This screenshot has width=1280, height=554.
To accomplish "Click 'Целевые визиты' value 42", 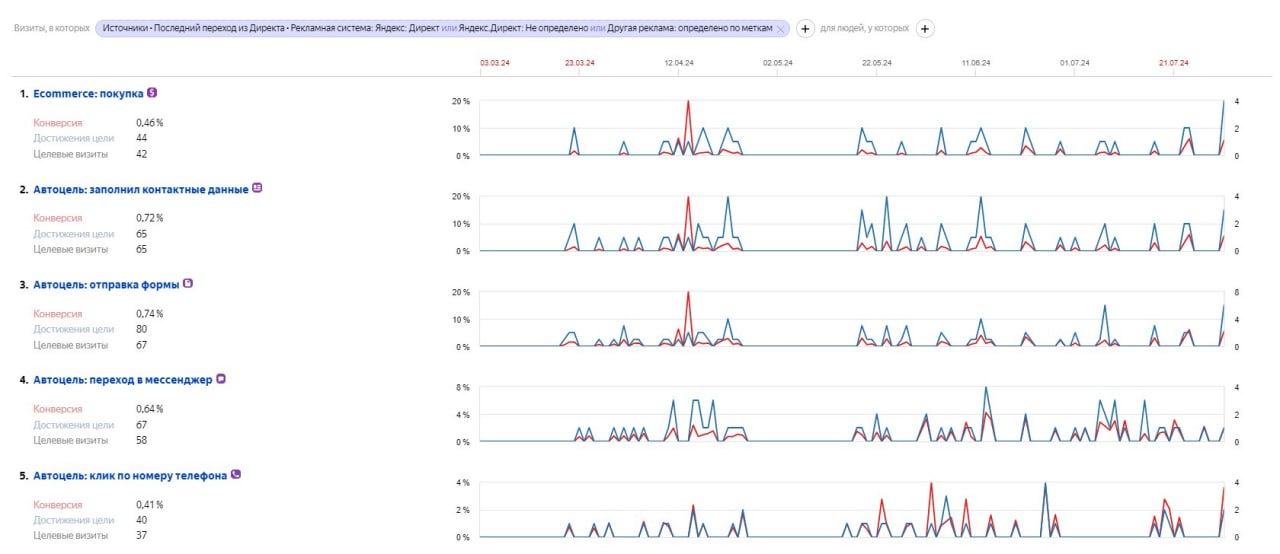I will [x=142, y=154].
